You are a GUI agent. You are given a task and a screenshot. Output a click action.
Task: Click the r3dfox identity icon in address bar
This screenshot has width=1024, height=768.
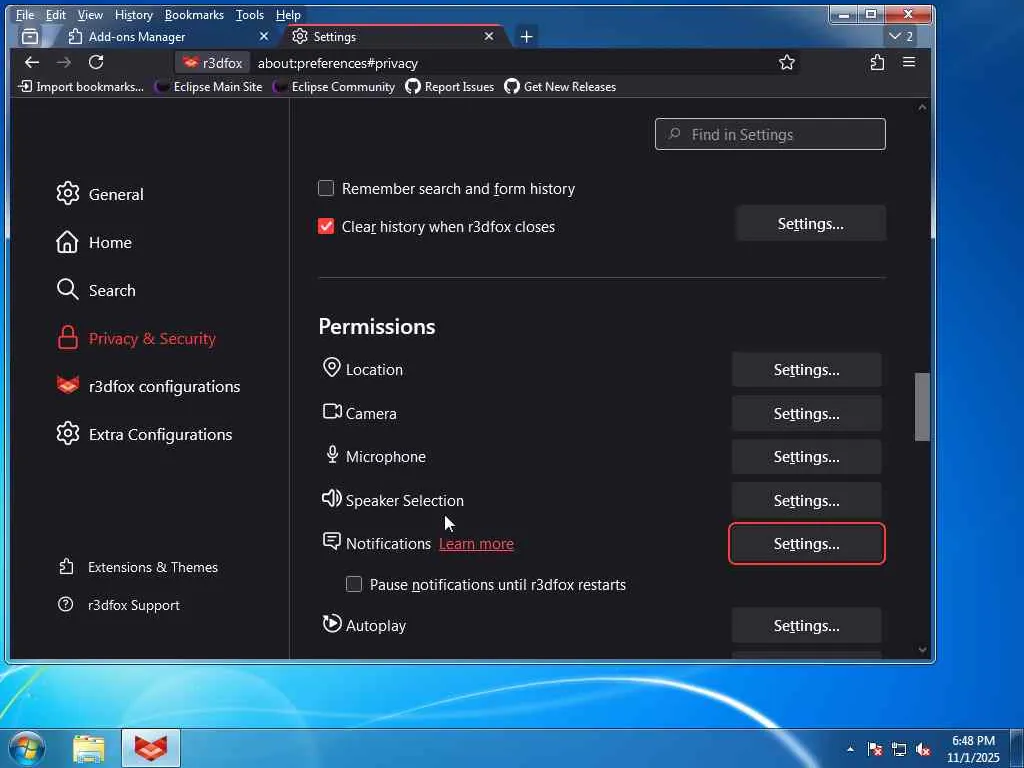pyautogui.click(x=212, y=63)
